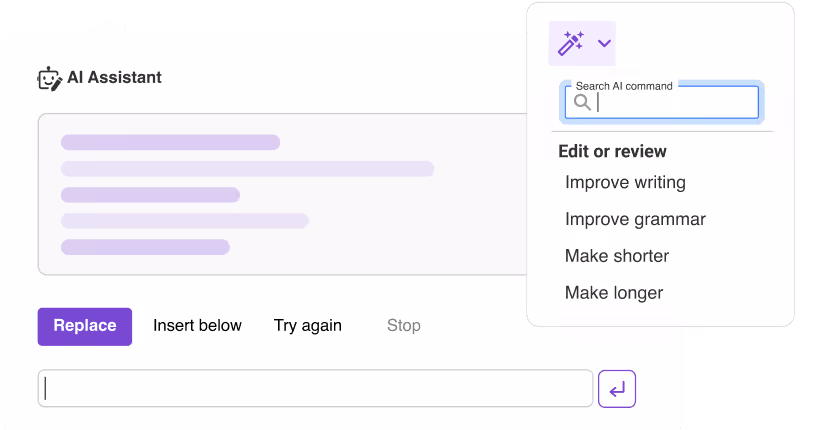Click the Edit or review section header
This screenshot has height=430, width=815.
612,152
